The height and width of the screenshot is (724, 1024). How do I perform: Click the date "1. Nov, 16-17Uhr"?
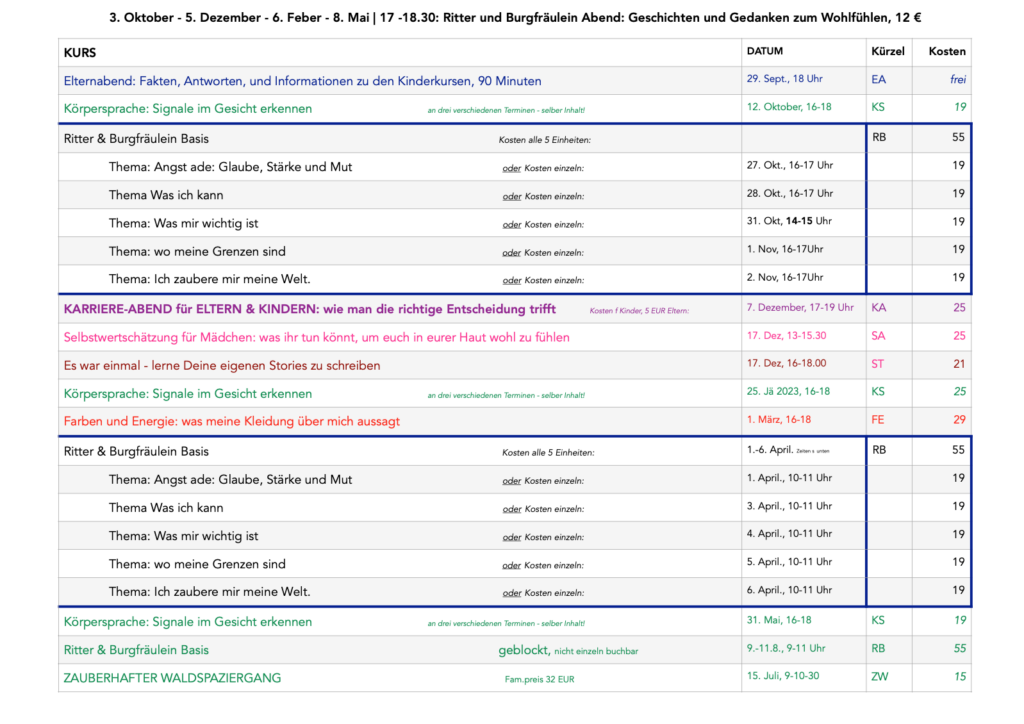[785, 249]
